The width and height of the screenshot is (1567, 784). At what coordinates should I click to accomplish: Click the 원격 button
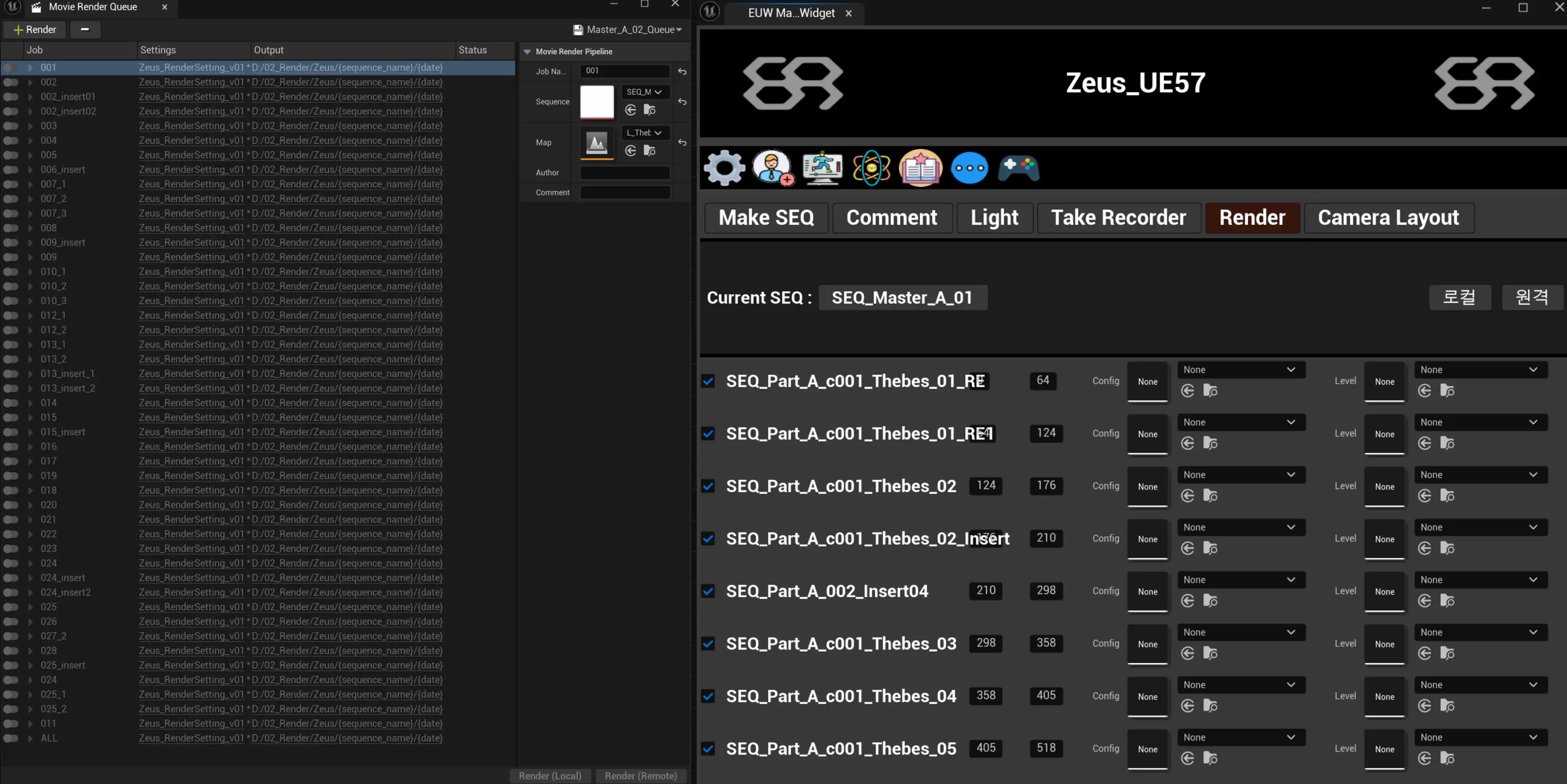(x=1532, y=297)
